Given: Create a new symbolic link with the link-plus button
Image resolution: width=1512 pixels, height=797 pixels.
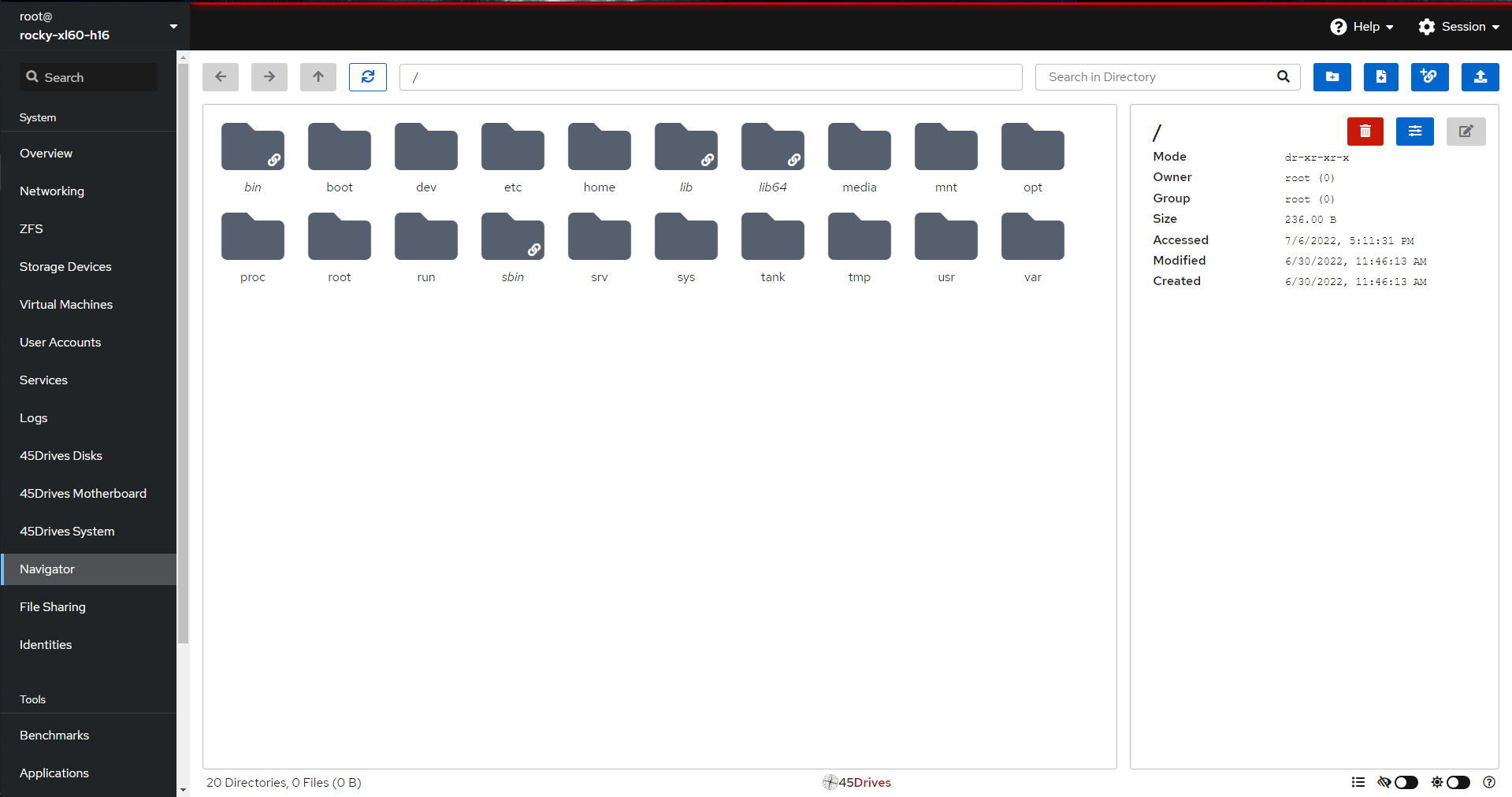Looking at the screenshot, I should 1430,77.
